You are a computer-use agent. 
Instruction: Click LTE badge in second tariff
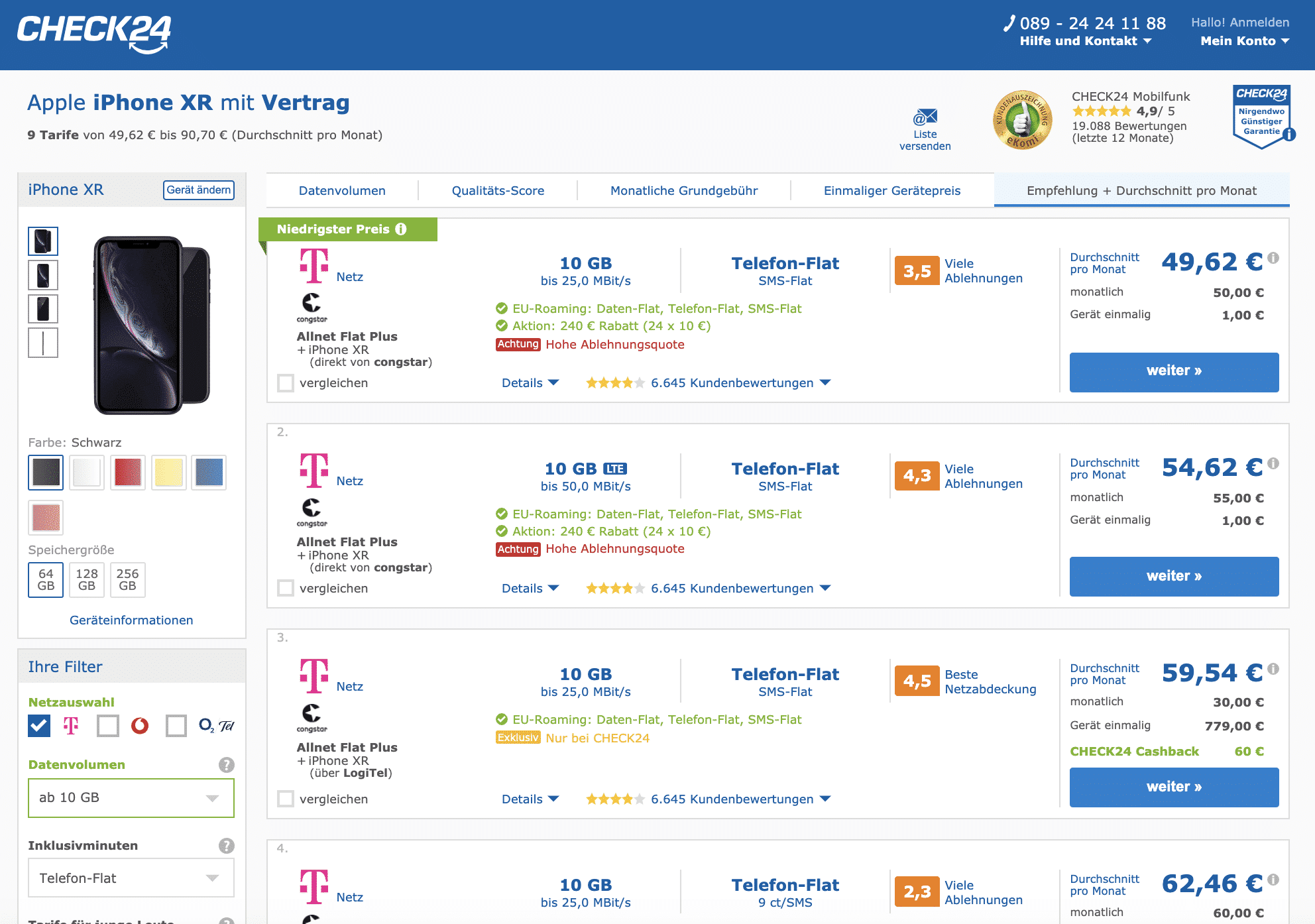point(615,469)
